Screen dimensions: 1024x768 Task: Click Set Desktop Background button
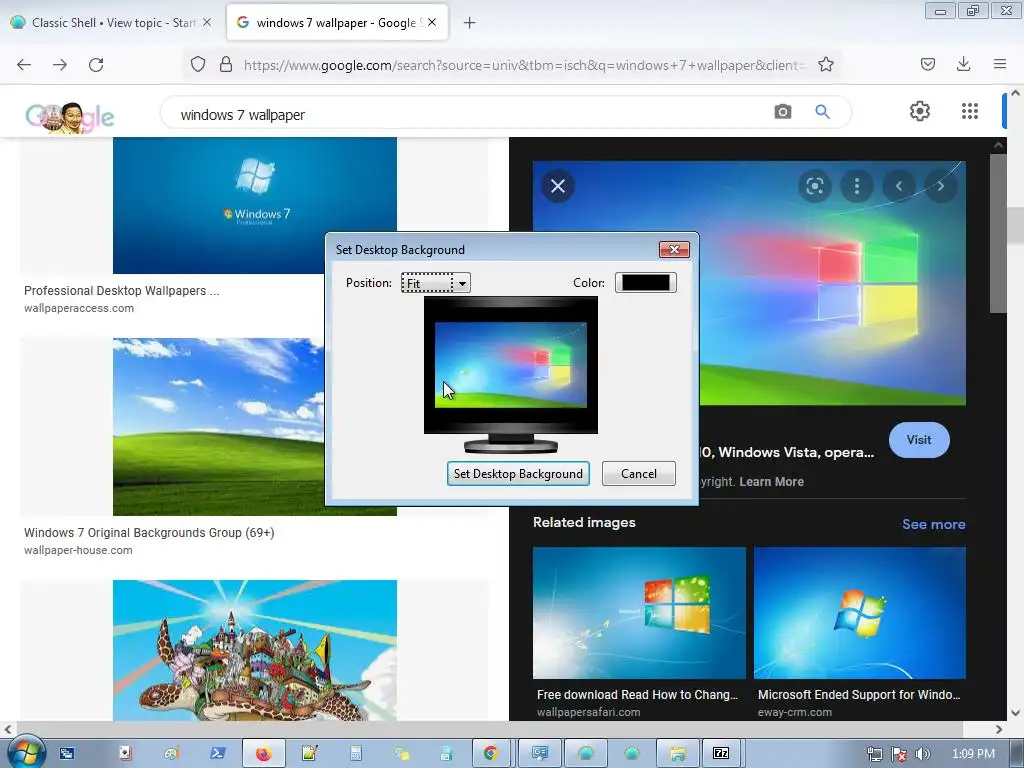click(x=519, y=473)
